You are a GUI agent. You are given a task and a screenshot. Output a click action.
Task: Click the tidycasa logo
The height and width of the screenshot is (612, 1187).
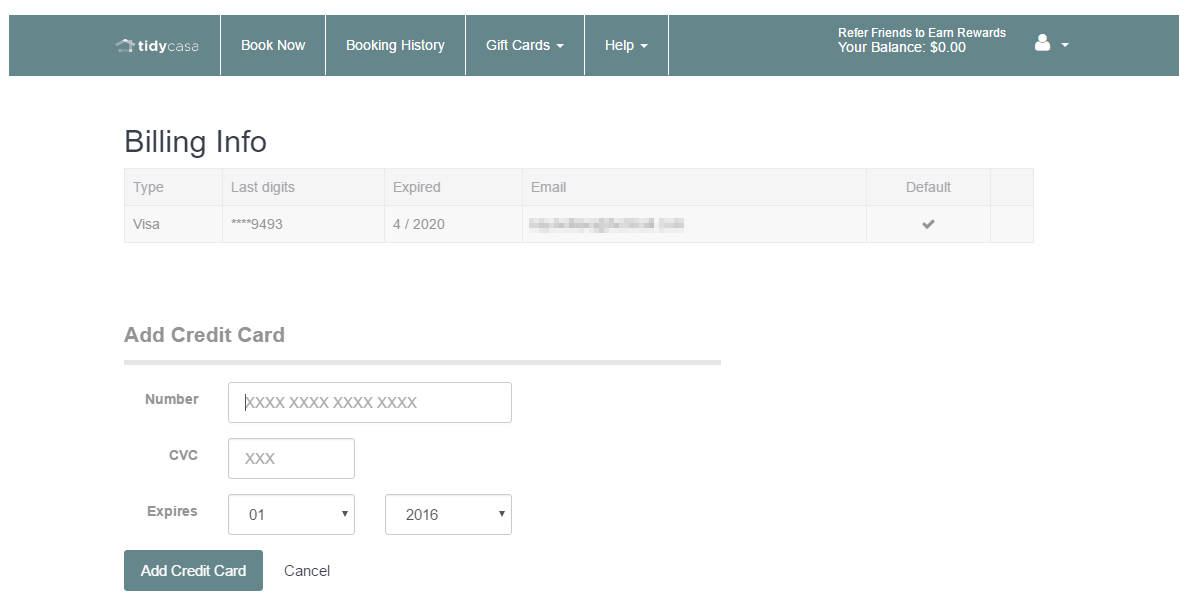[157, 45]
